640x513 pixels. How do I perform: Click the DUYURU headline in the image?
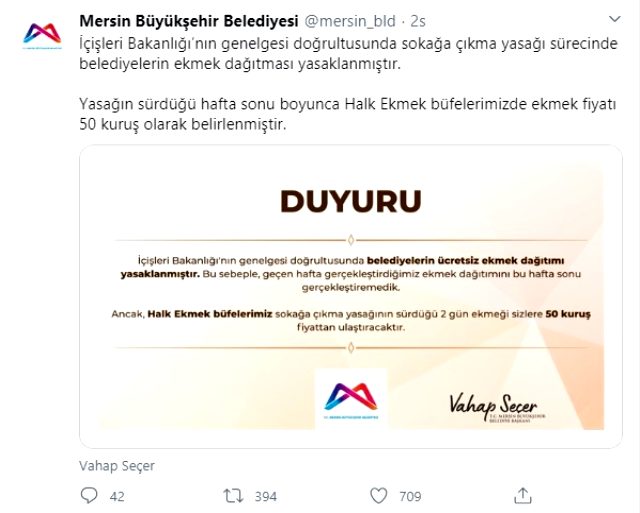pos(351,201)
